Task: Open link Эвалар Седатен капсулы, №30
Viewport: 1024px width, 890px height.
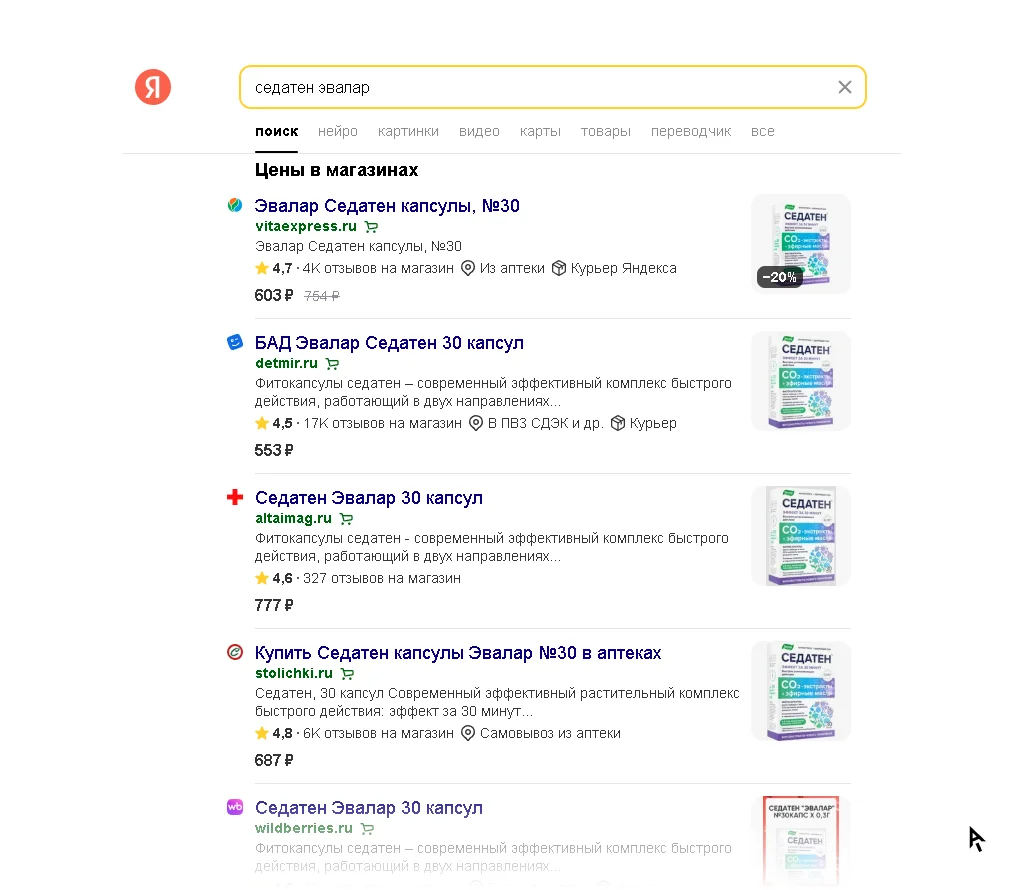Action: coord(387,206)
